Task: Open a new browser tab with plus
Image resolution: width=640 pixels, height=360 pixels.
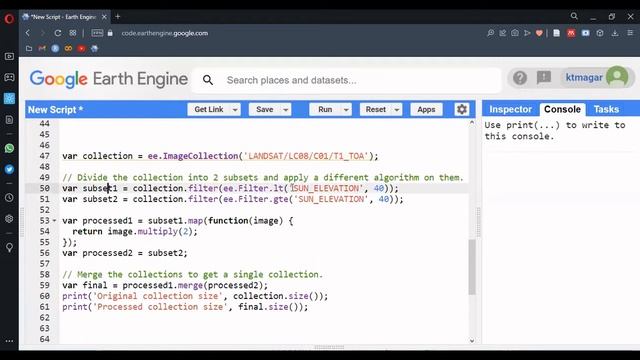Action: (118, 16)
